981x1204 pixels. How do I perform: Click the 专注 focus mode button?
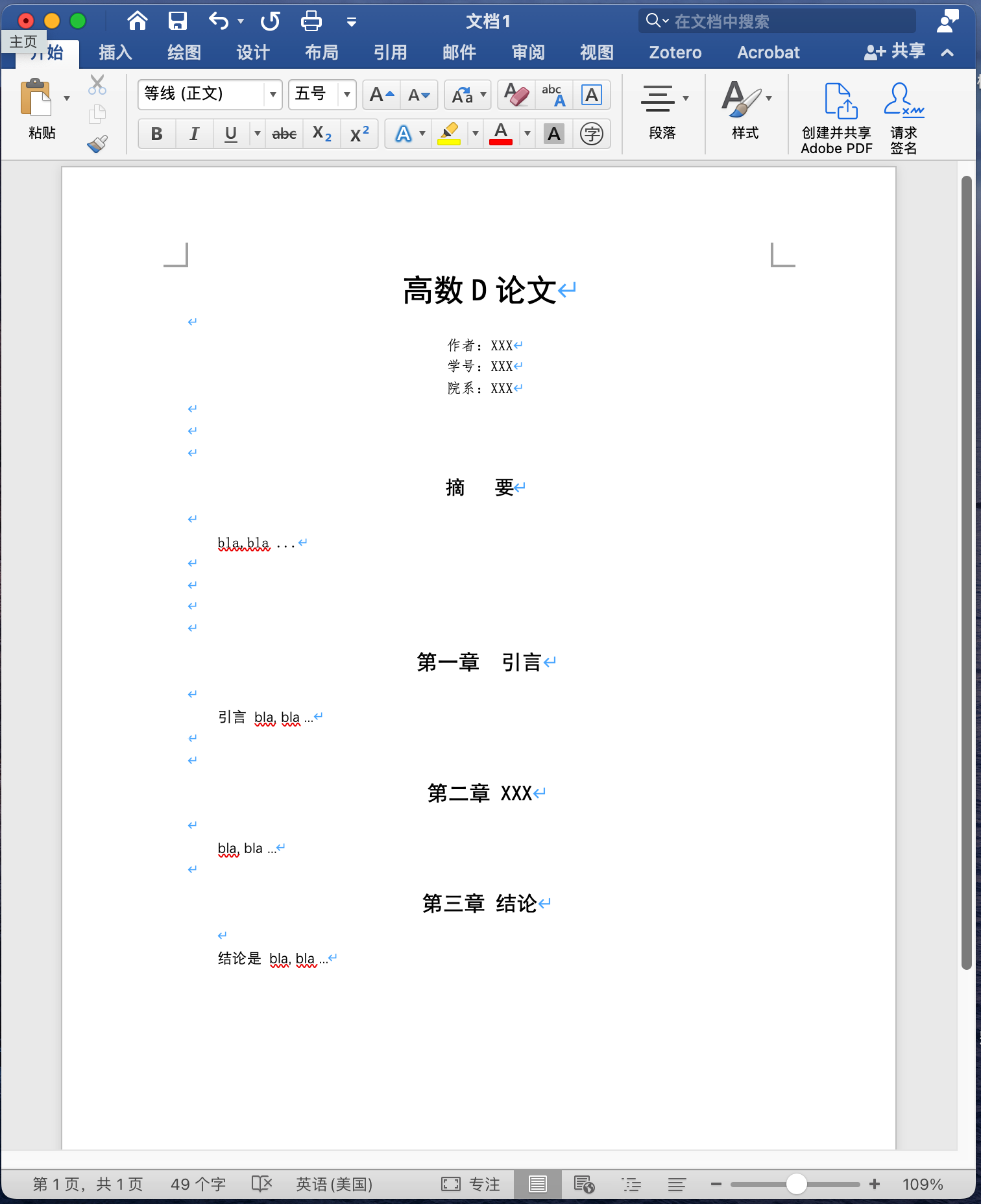click(x=471, y=1184)
